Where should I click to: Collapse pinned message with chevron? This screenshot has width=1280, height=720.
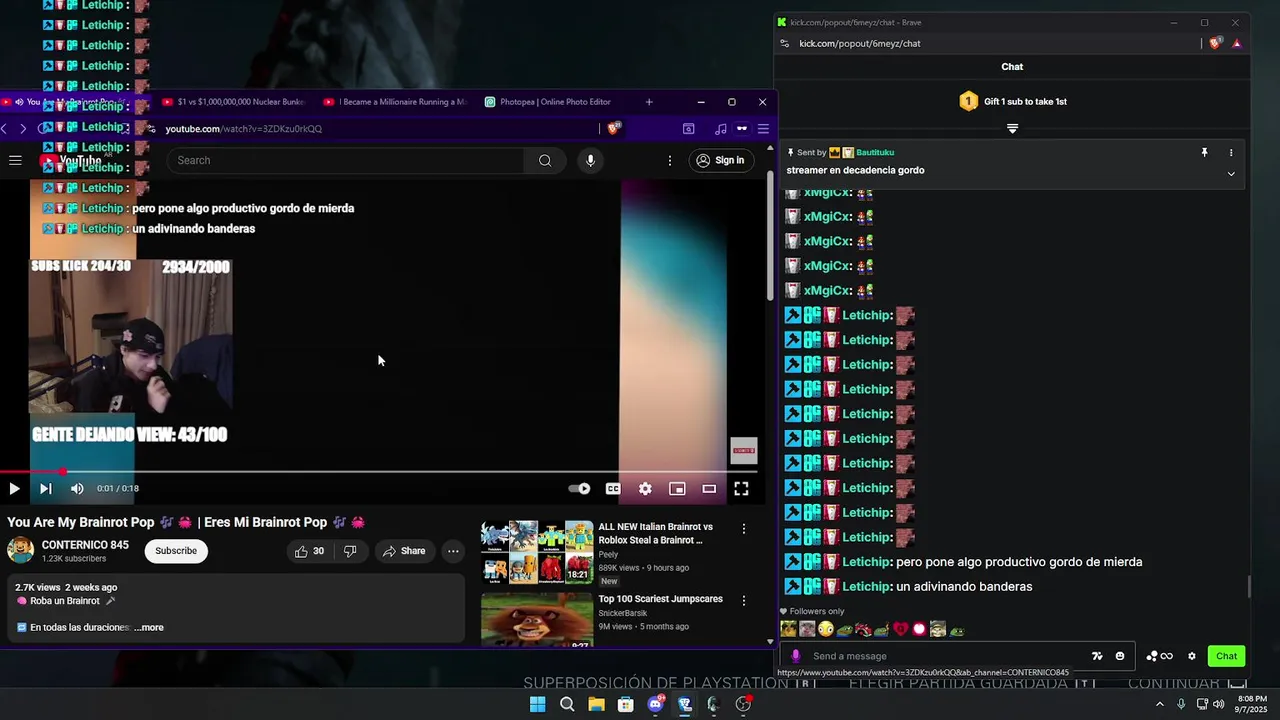pos(1231,174)
